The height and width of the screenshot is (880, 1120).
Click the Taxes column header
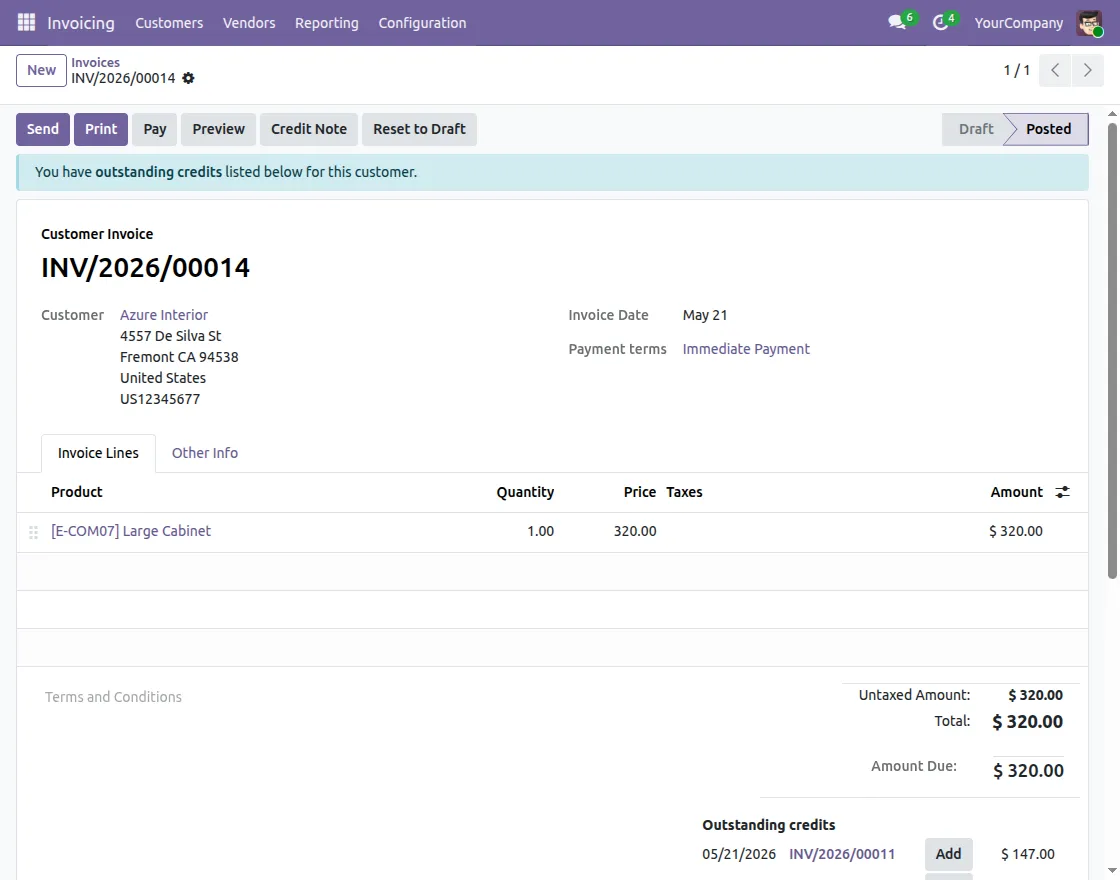point(684,492)
